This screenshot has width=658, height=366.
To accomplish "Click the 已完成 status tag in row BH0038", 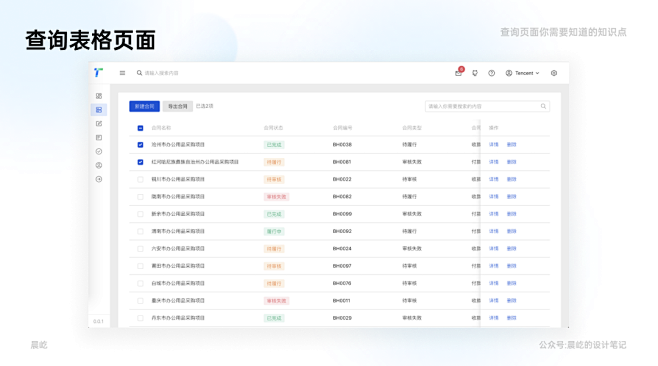I will pos(274,145).
